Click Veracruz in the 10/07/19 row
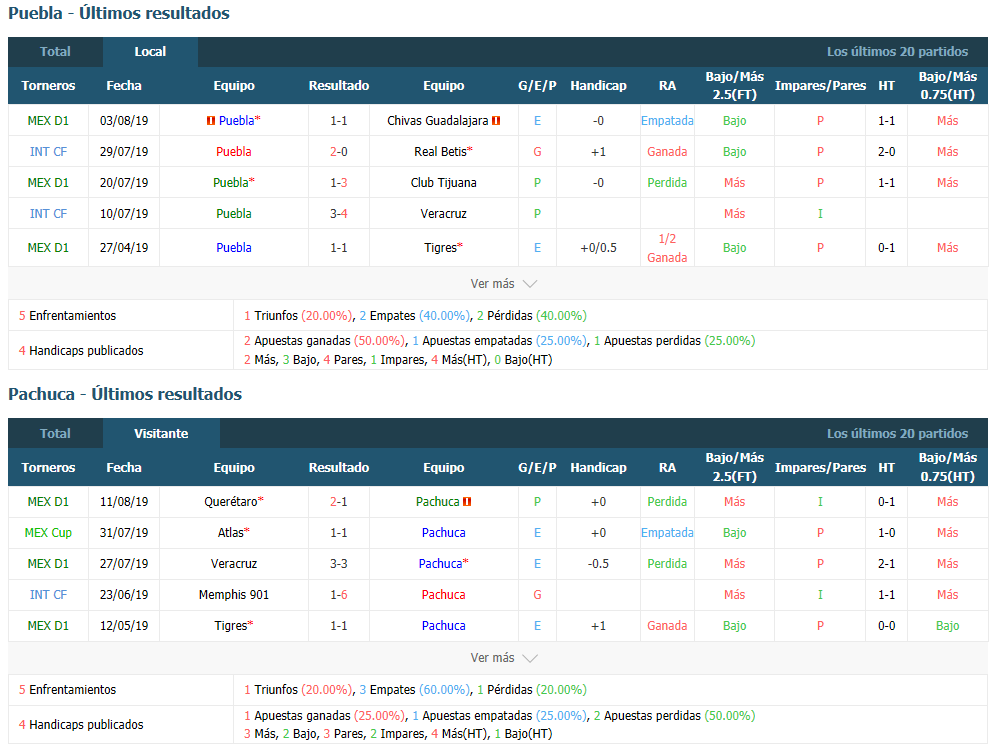Screen dimensions: 1007x746 [x=444, y=214]
